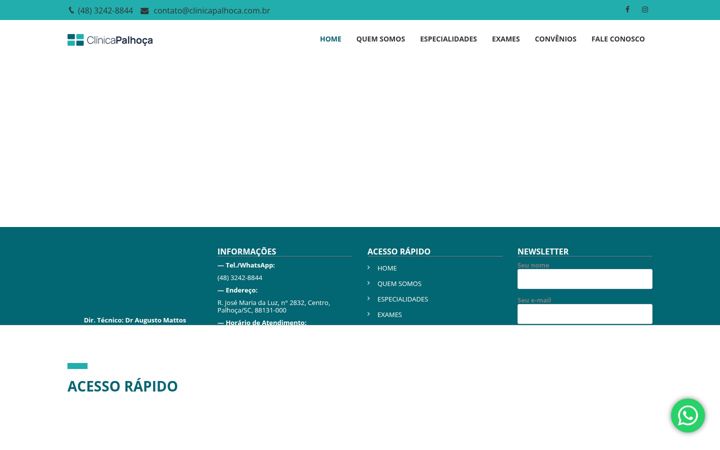Focus the newsletter Seu e-mail field
Screen dimensions: 720x450
[x=585, y=314]
